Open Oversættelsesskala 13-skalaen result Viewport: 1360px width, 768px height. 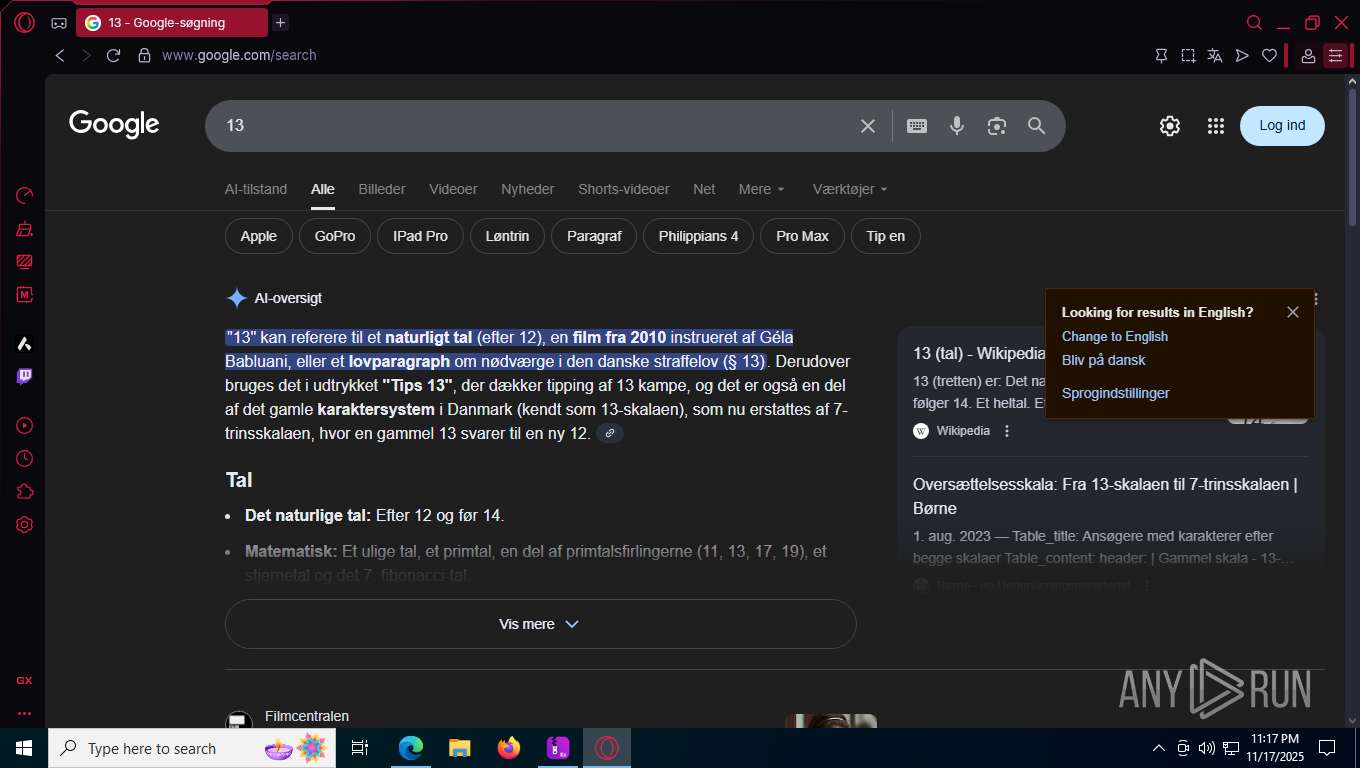(x=1105, y=496)
